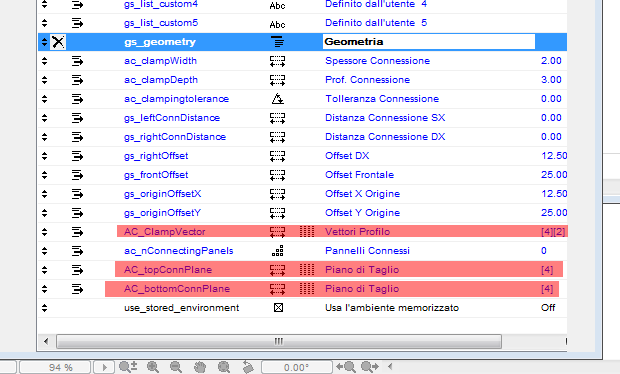The height and width of the screenshot is (374, 620).
Task: Click the AC_bottomConnPlane variable name
Action: tap(177, 289)
